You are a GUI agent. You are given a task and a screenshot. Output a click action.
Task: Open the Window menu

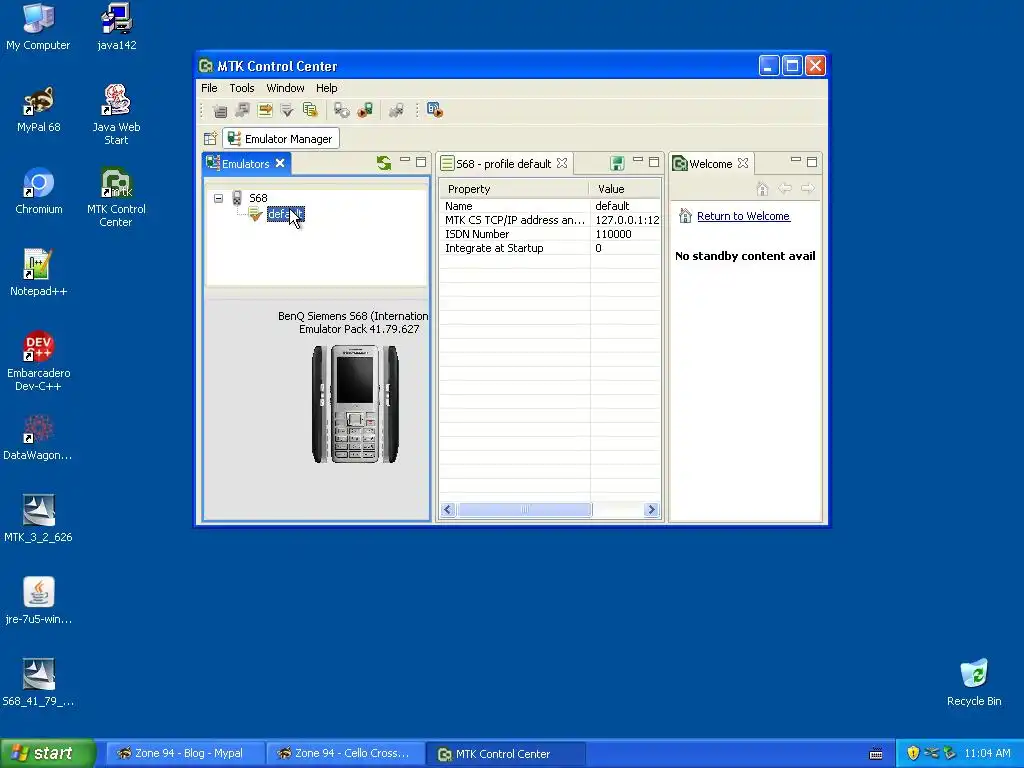(285, 88)
